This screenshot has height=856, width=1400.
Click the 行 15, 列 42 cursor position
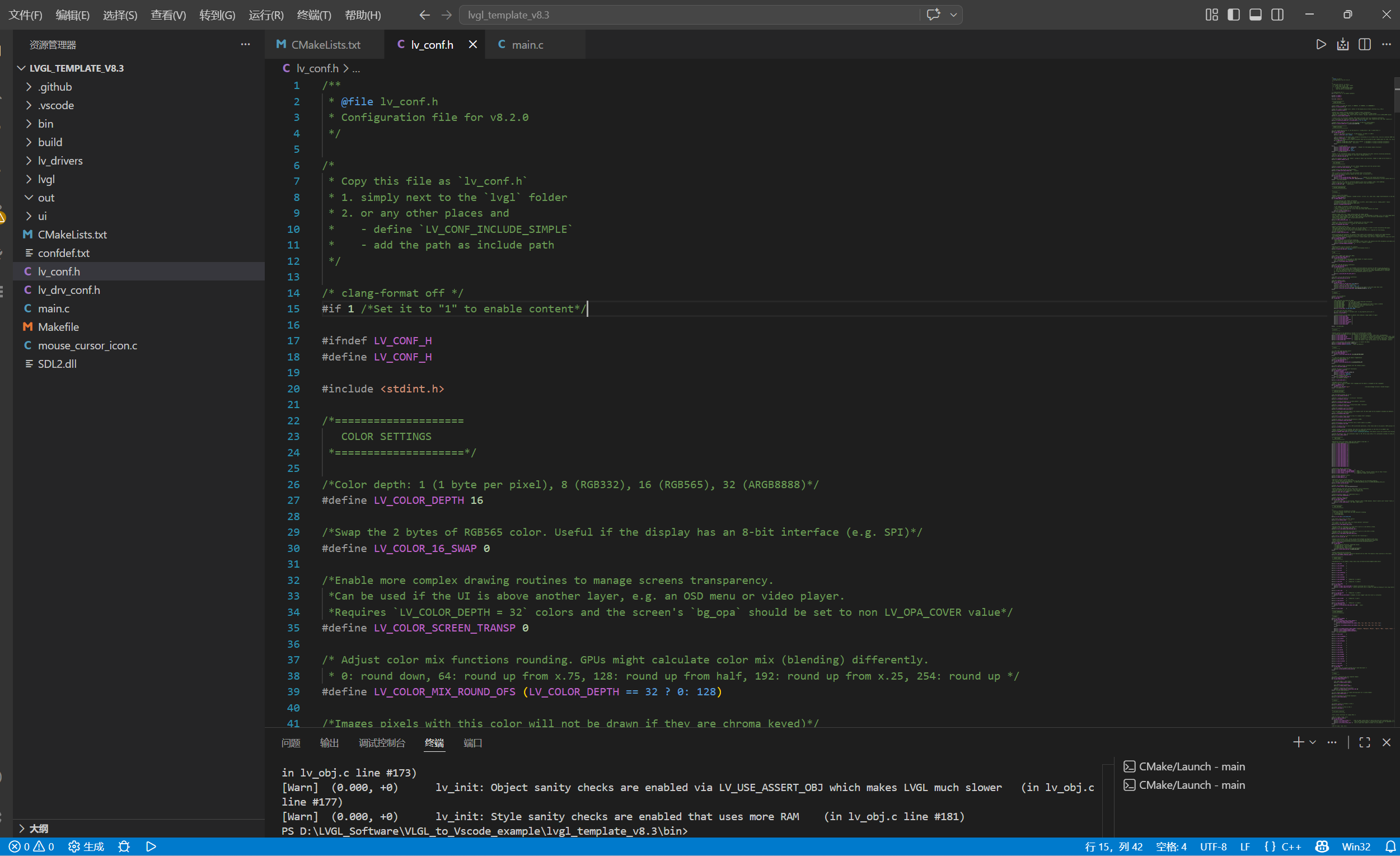coord(1113,846)
